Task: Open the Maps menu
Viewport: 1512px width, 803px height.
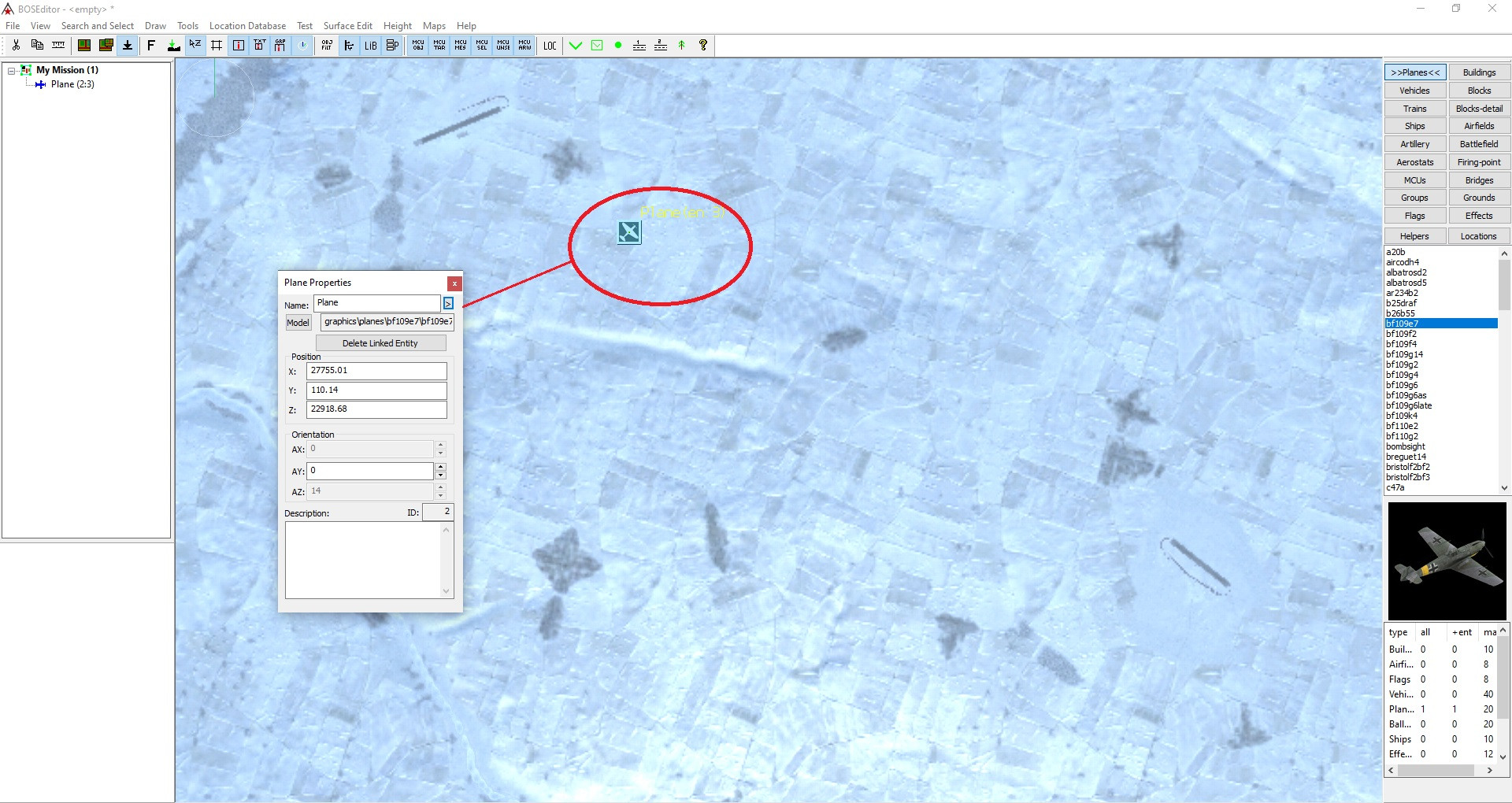Action: pyautogui.click(x=434, y=26)
